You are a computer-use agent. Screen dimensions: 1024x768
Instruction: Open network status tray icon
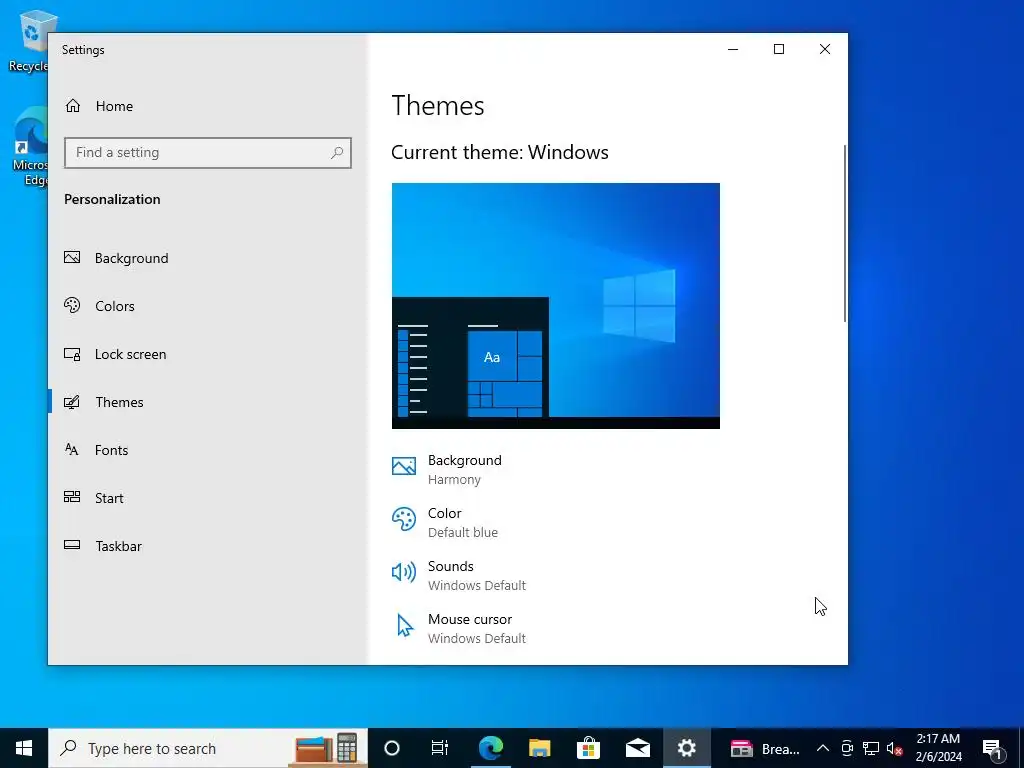click(871, 748)
